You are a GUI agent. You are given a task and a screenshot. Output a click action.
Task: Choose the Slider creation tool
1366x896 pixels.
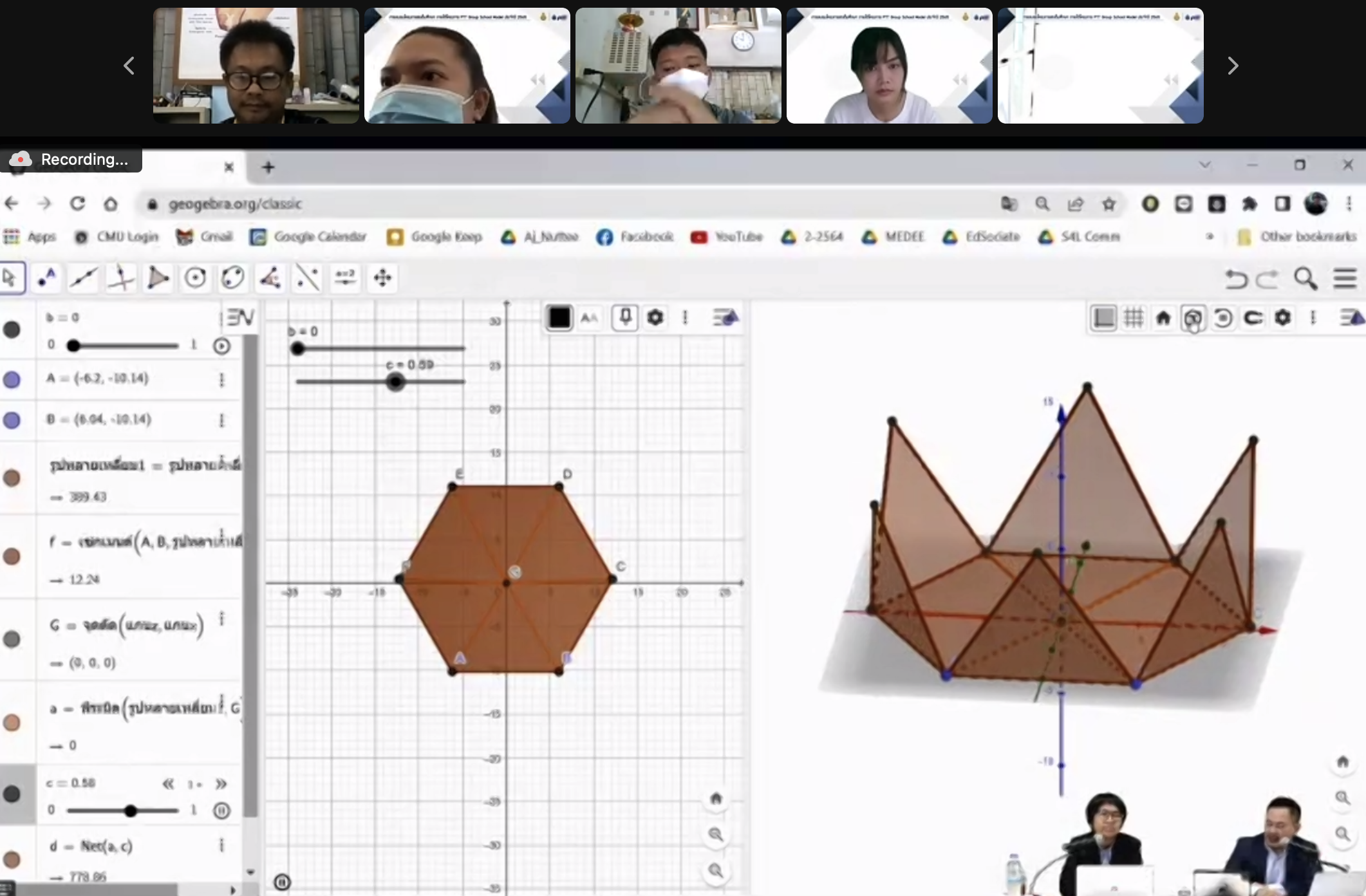pyautogui.click(x=346, y=278)
